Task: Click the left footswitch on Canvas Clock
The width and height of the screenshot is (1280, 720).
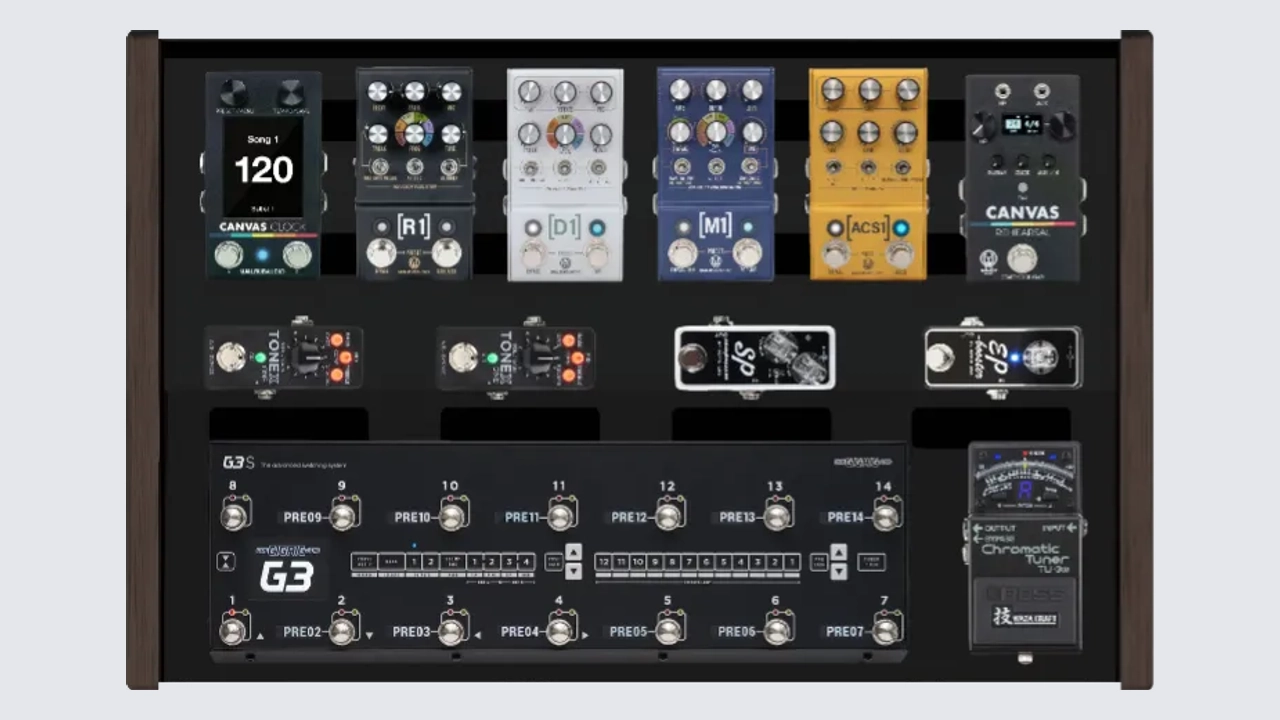Action: pyautogui.click(x=229, y=255)
